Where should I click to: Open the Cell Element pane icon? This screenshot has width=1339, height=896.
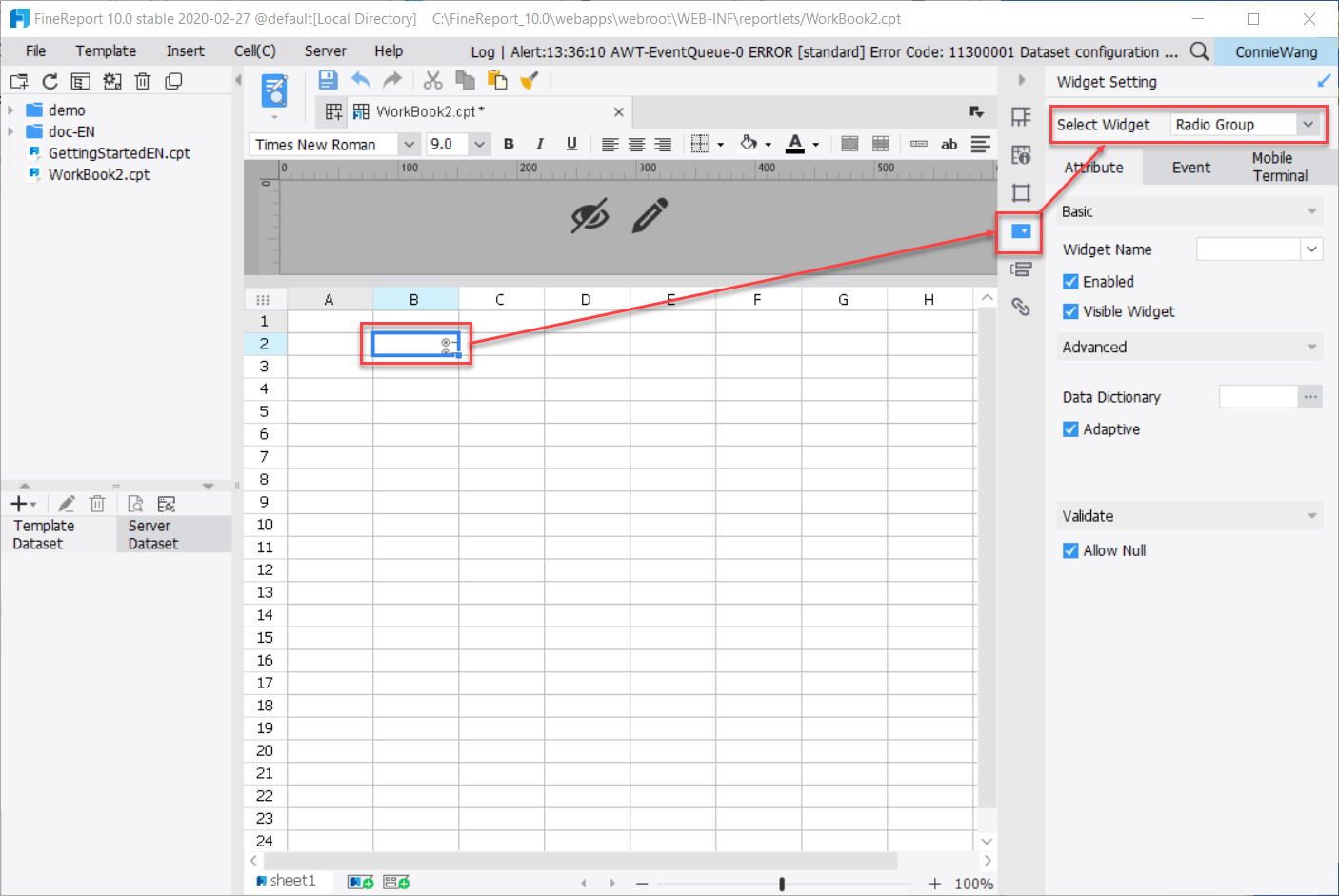1020,116
